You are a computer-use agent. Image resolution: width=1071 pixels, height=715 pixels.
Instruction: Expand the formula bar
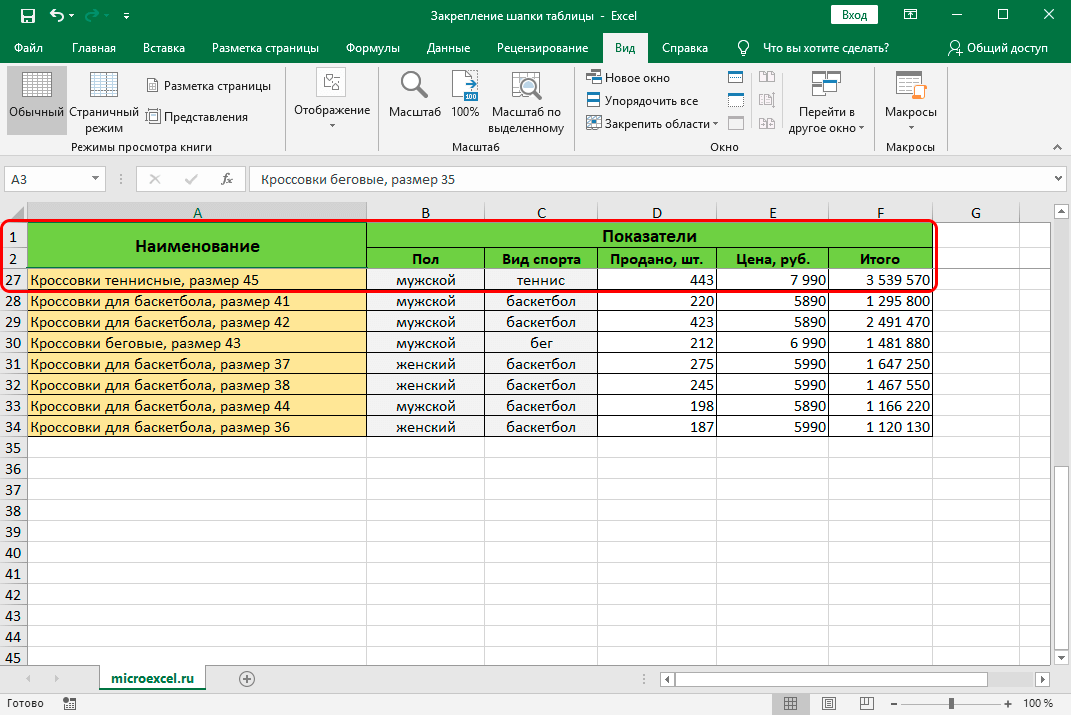1058,179
